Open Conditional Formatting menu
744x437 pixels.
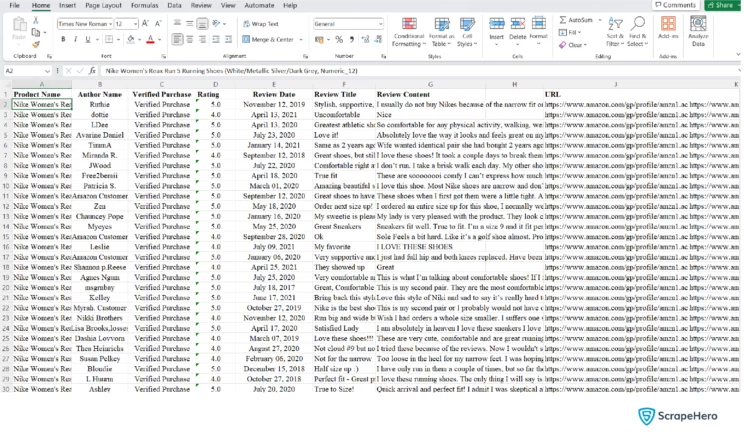[x=409, y=32]
